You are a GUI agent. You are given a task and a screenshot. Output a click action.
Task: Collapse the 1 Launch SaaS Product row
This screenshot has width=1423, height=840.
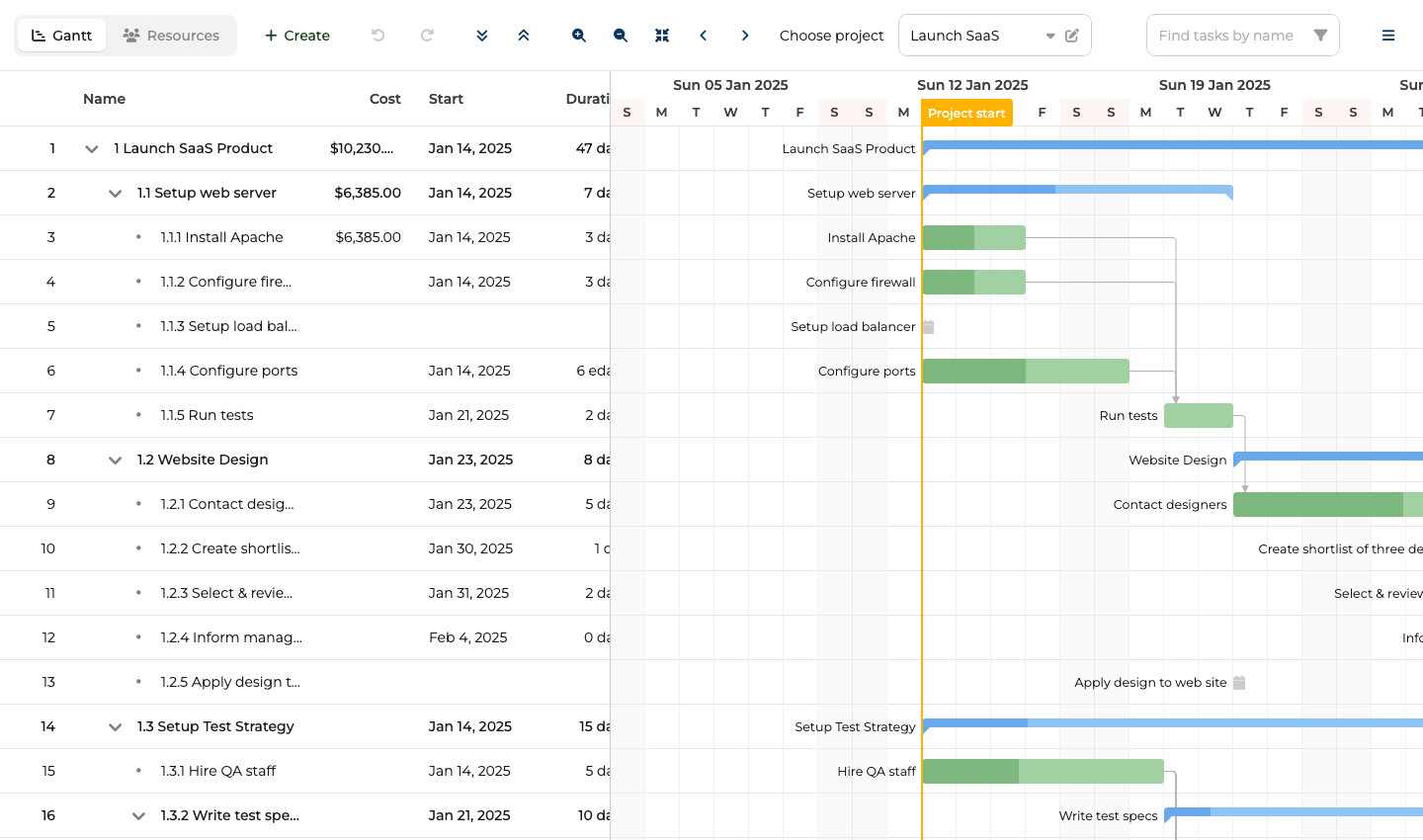(x=92, y=149)
